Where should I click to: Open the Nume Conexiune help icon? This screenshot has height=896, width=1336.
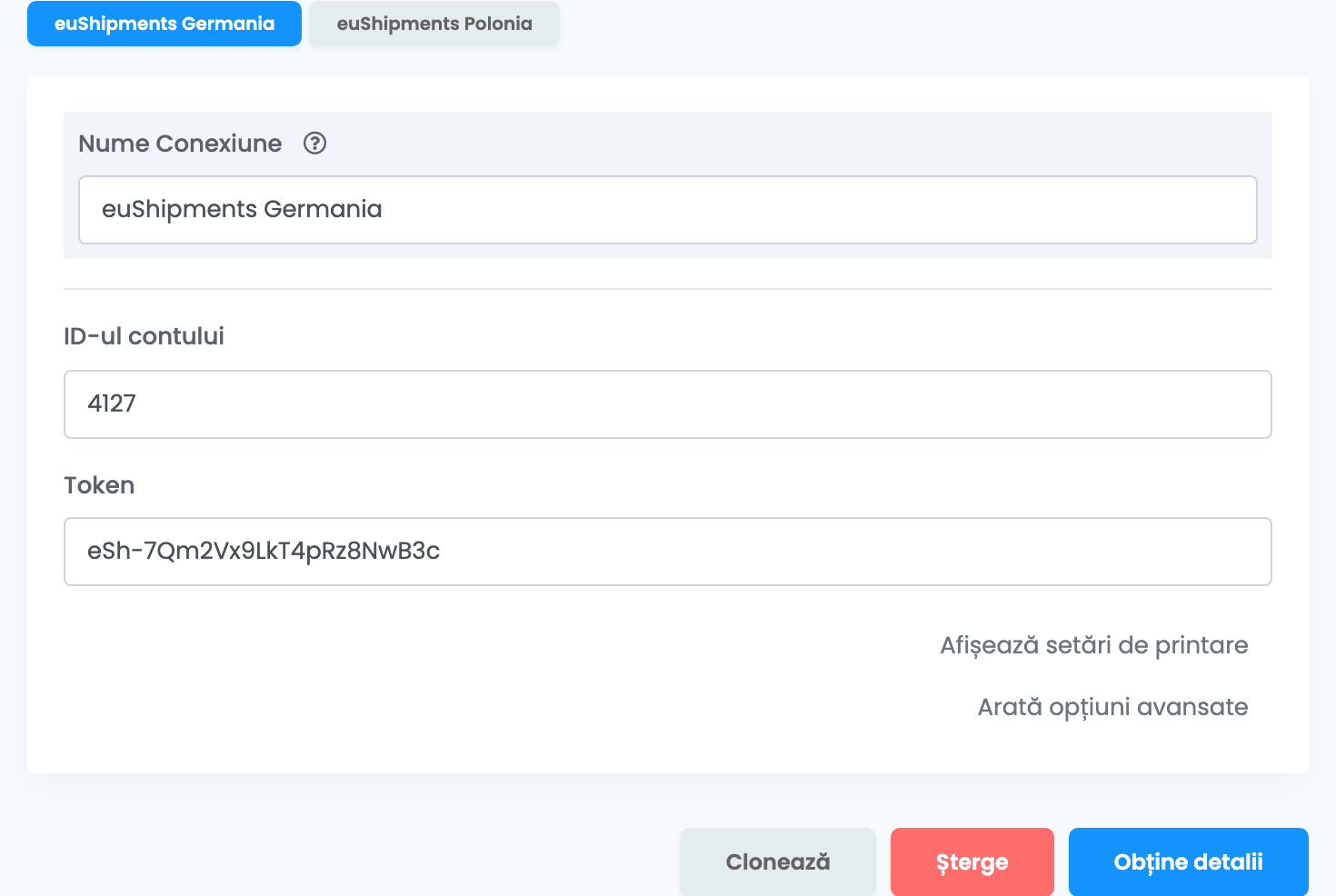[x=314, y=144]
